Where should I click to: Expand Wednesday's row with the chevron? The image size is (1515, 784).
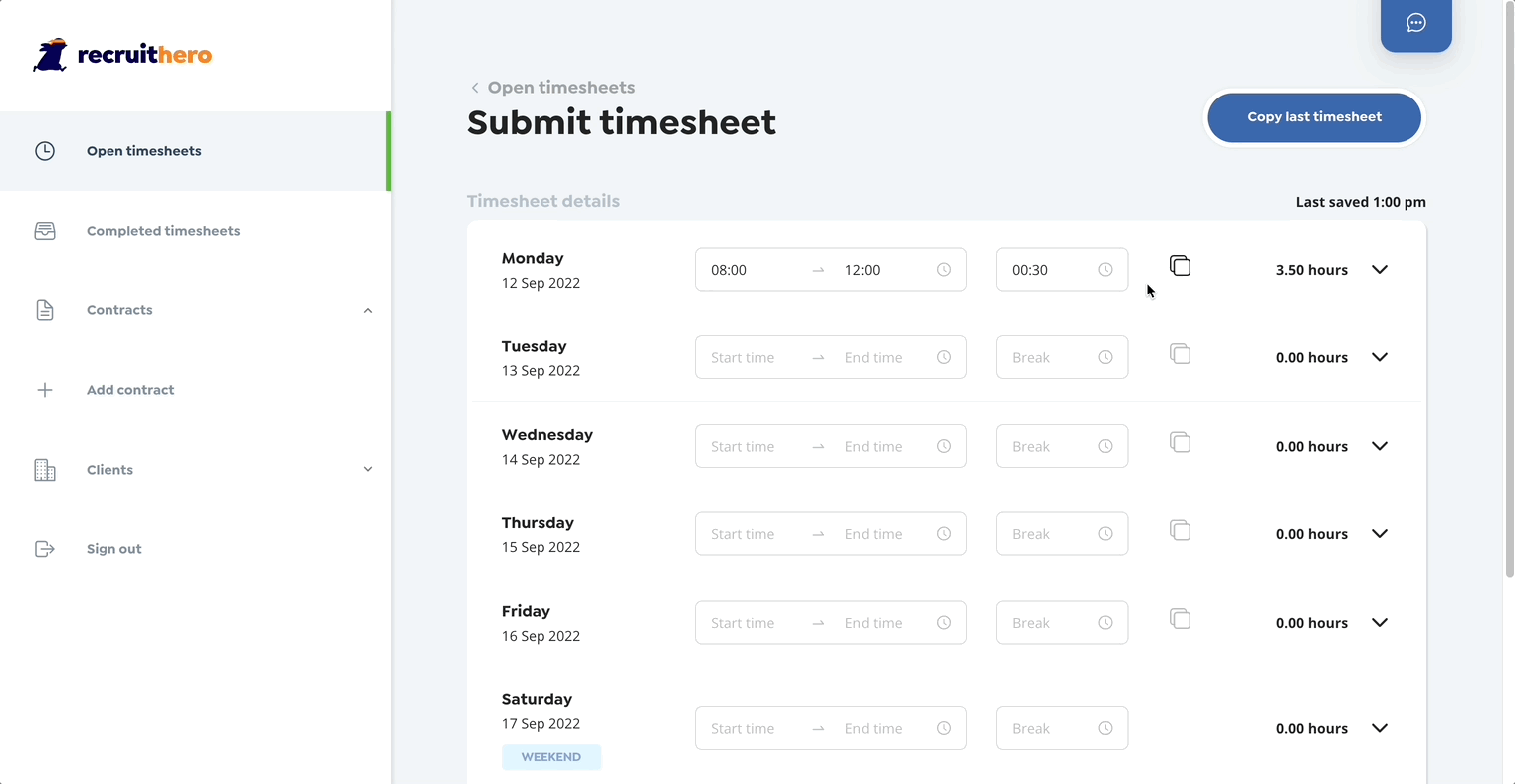tap(1380, 446)
